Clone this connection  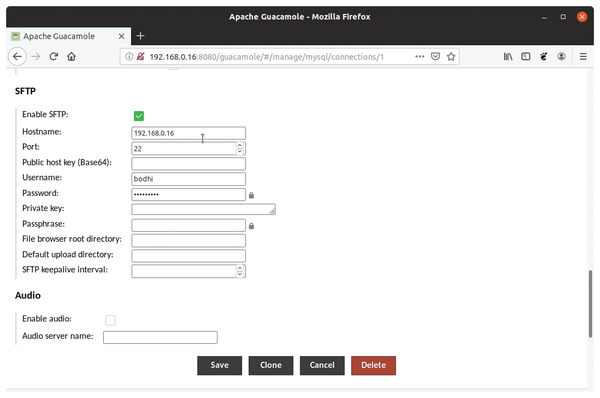click(x=271, y=365)
